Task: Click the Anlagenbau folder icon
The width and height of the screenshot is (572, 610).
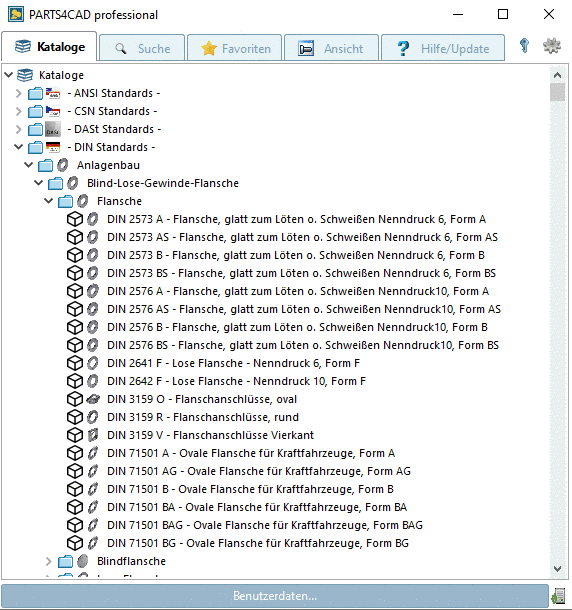Action: (x=45, y=166)
